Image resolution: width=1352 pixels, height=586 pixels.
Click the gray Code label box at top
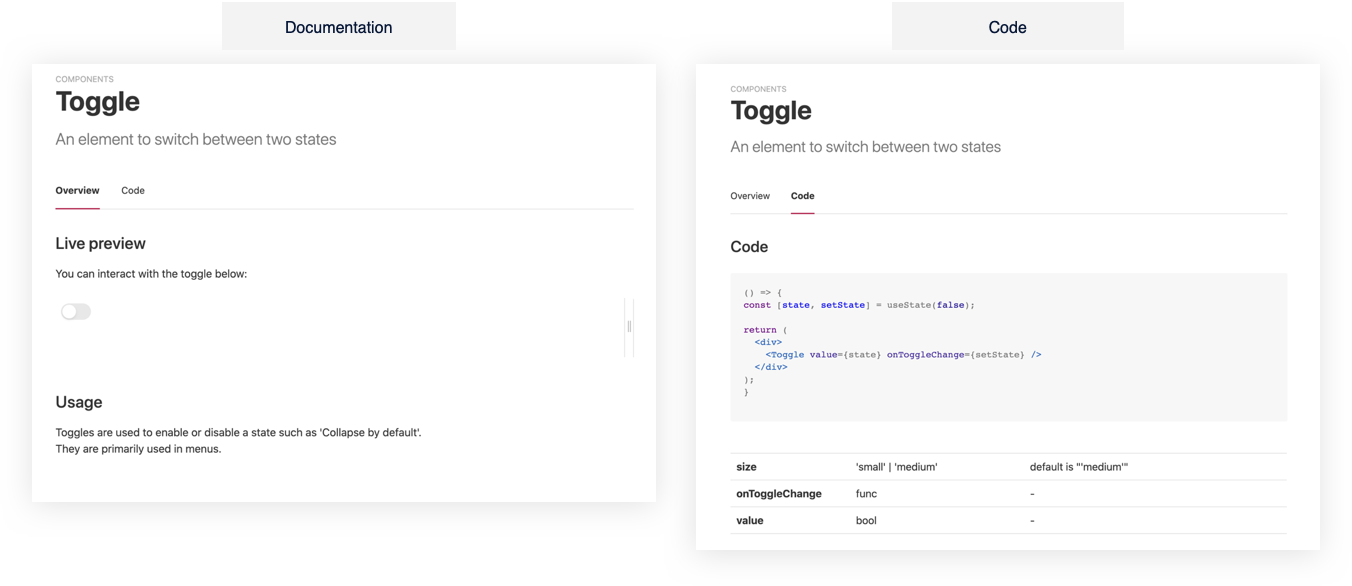click(x=1007, y=27)
